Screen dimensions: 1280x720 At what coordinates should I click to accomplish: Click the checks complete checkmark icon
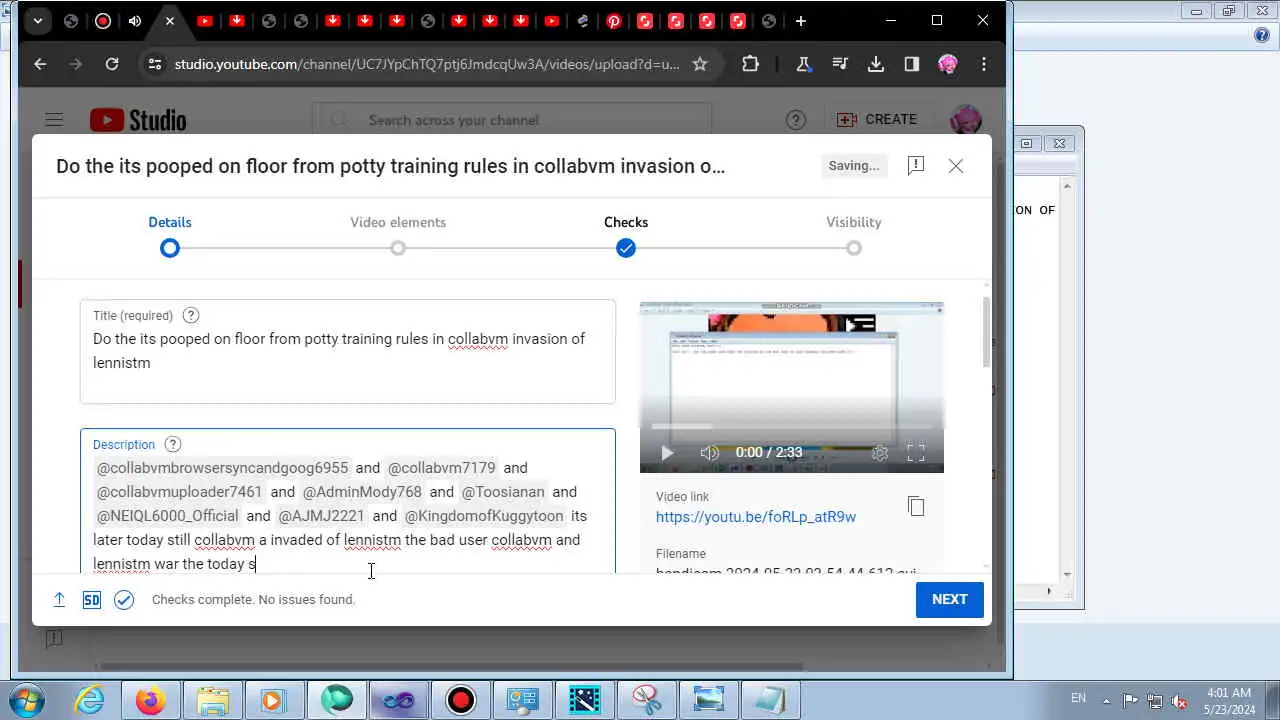click(x=124, y=599)
